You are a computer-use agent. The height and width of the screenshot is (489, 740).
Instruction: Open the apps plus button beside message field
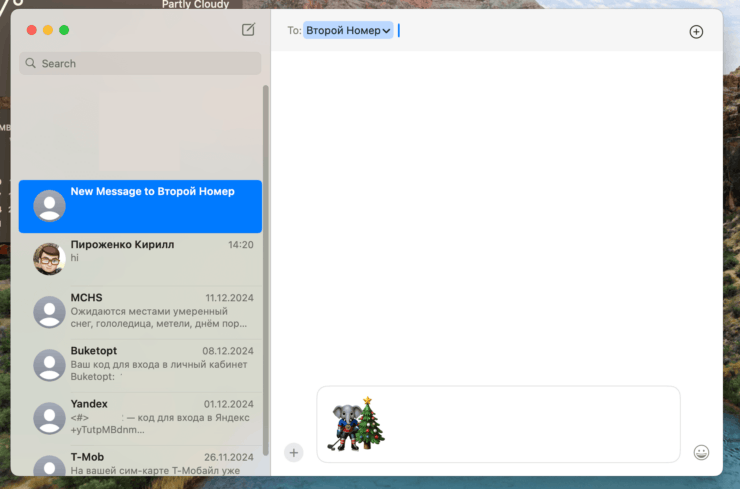click(293, 452)
